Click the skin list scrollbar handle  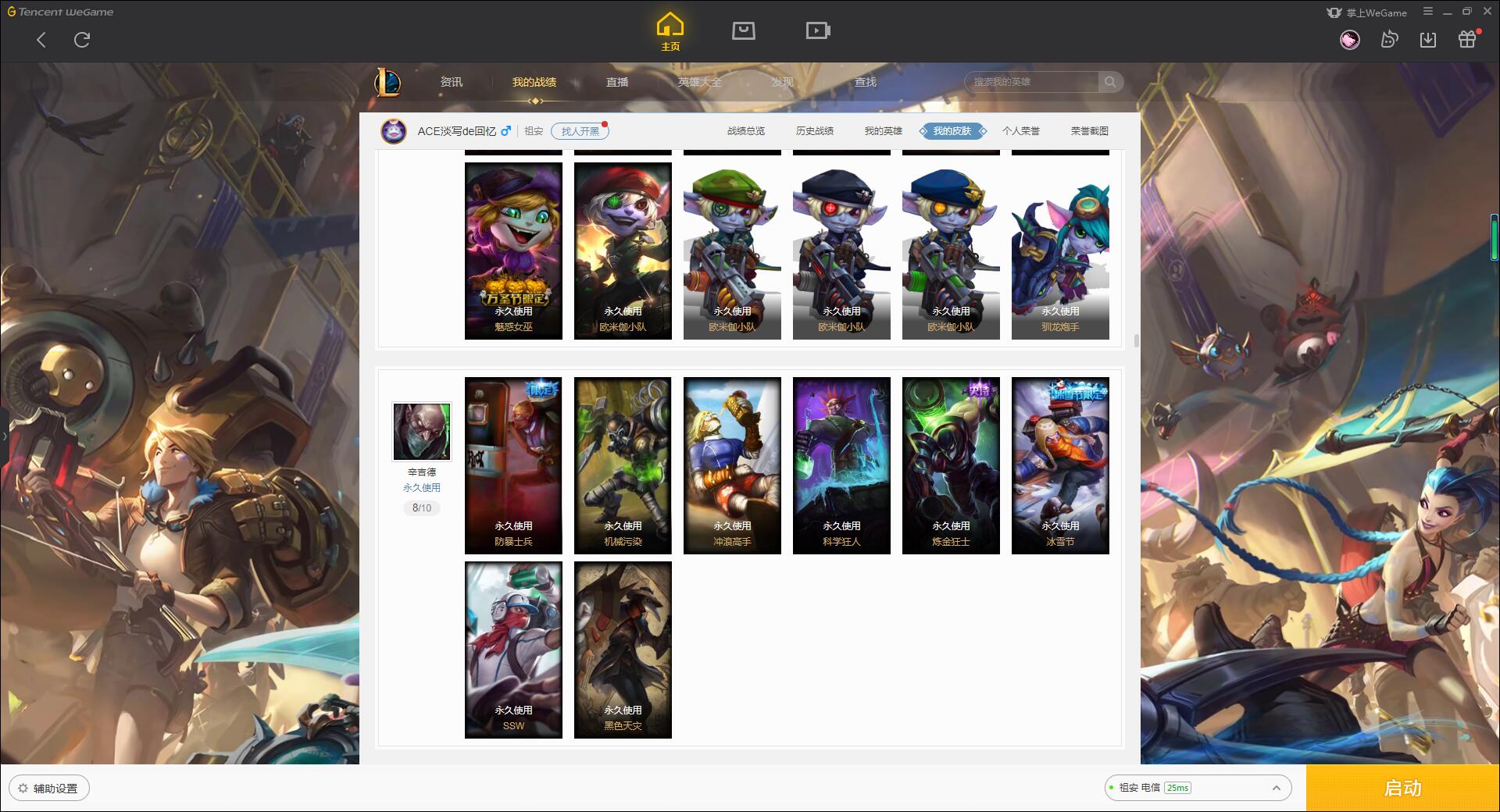point(1136,340)
